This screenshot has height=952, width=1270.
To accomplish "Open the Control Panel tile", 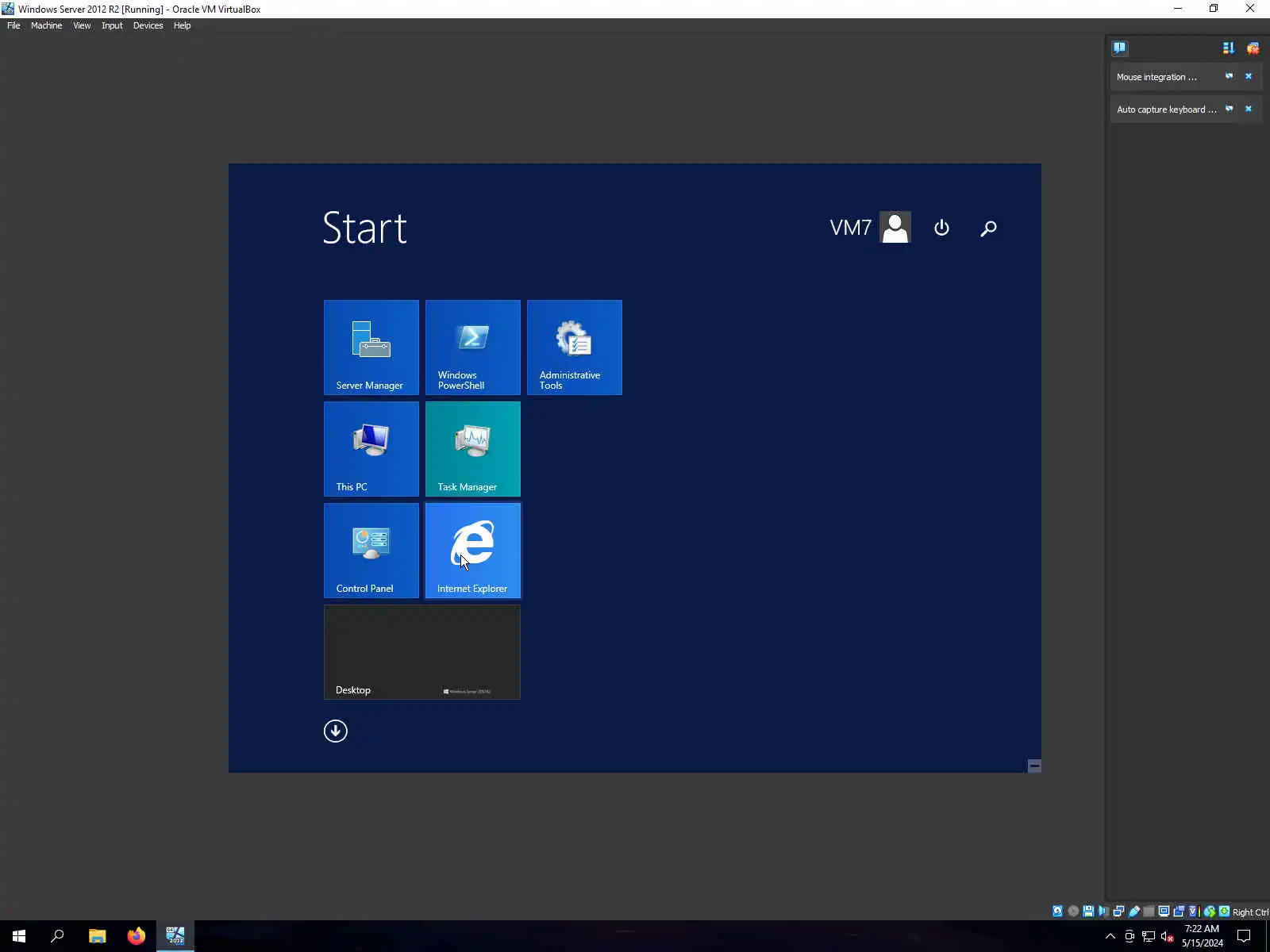I will coord(371,551).
